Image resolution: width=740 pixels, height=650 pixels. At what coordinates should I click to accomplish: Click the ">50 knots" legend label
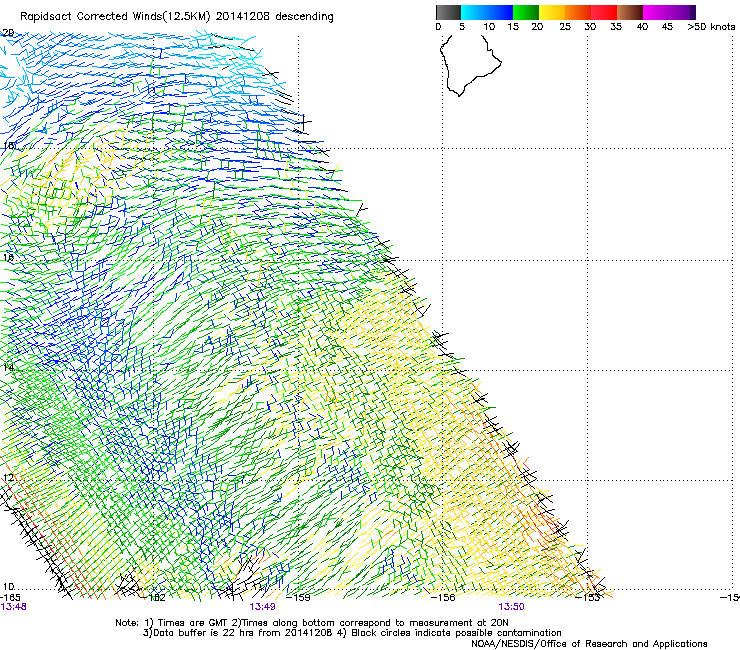(711, 27)
